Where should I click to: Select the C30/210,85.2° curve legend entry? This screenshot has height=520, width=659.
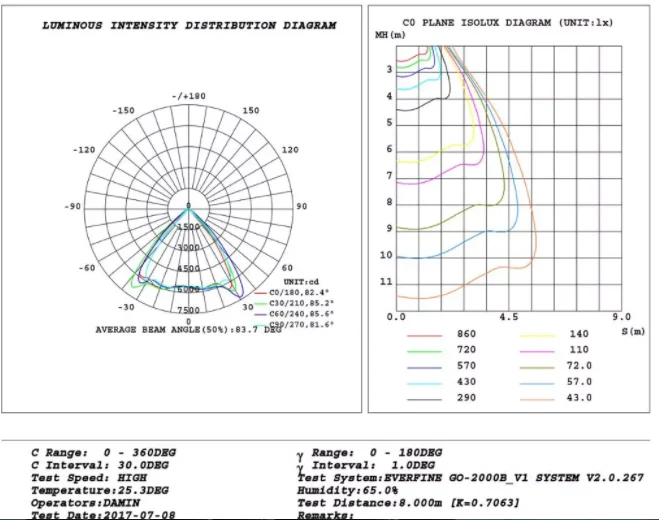tap(301, 303)
